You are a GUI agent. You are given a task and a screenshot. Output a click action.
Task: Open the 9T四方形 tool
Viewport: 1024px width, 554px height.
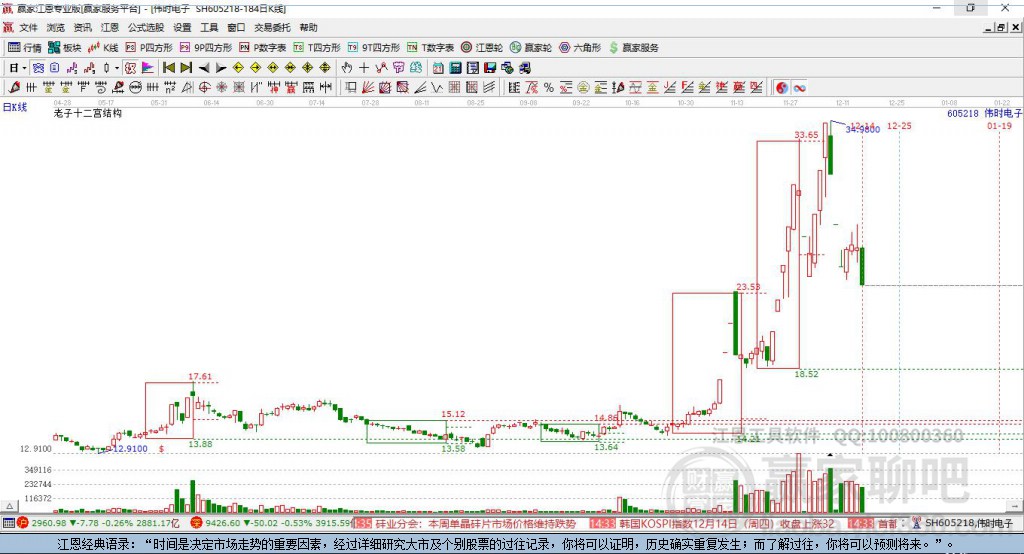tap(374, 48)
